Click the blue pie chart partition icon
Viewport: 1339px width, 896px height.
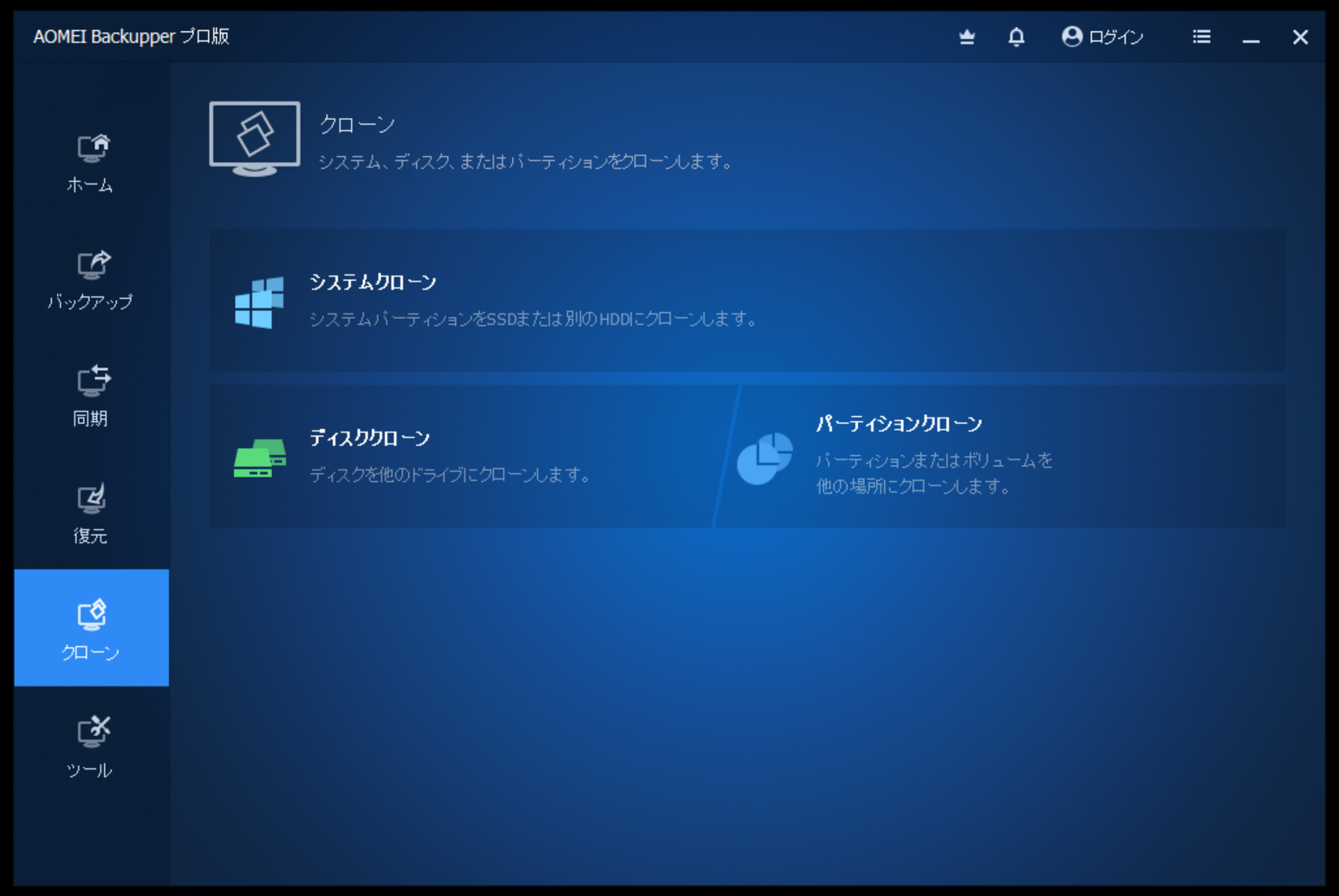764,458
